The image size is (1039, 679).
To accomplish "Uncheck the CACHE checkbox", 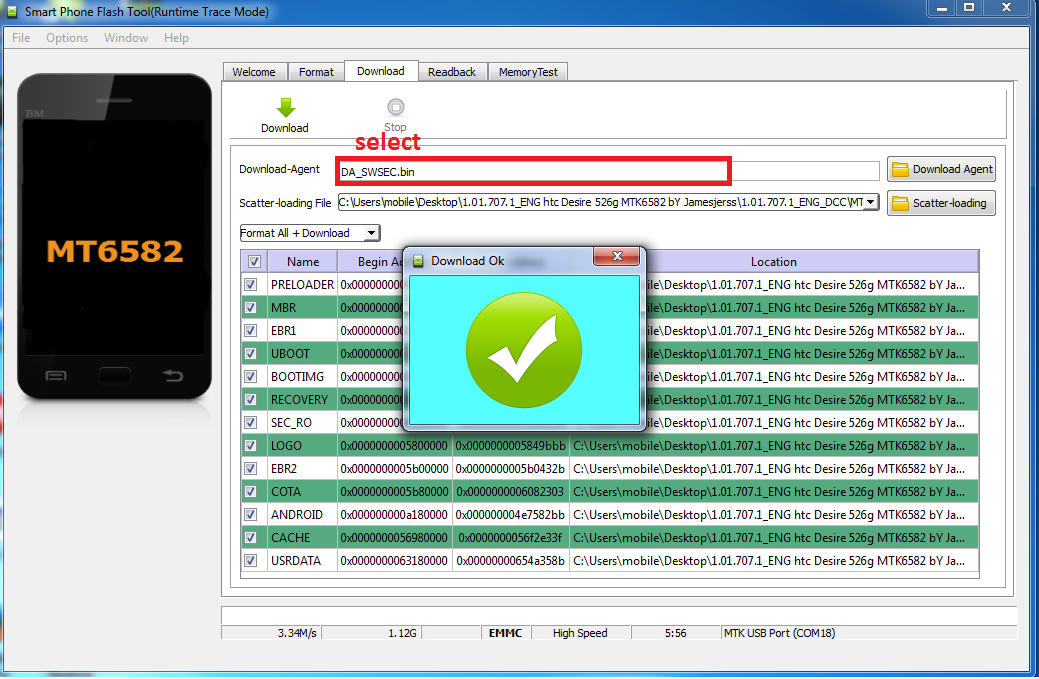I will point(250,538).
